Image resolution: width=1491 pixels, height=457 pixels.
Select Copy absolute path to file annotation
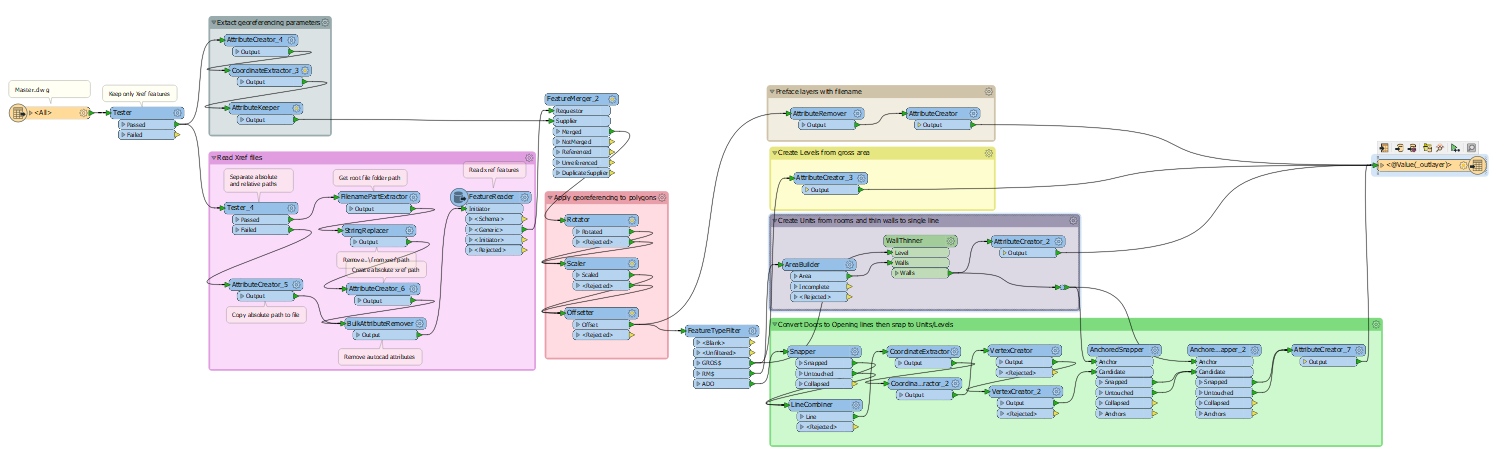[x=265, y=315]
